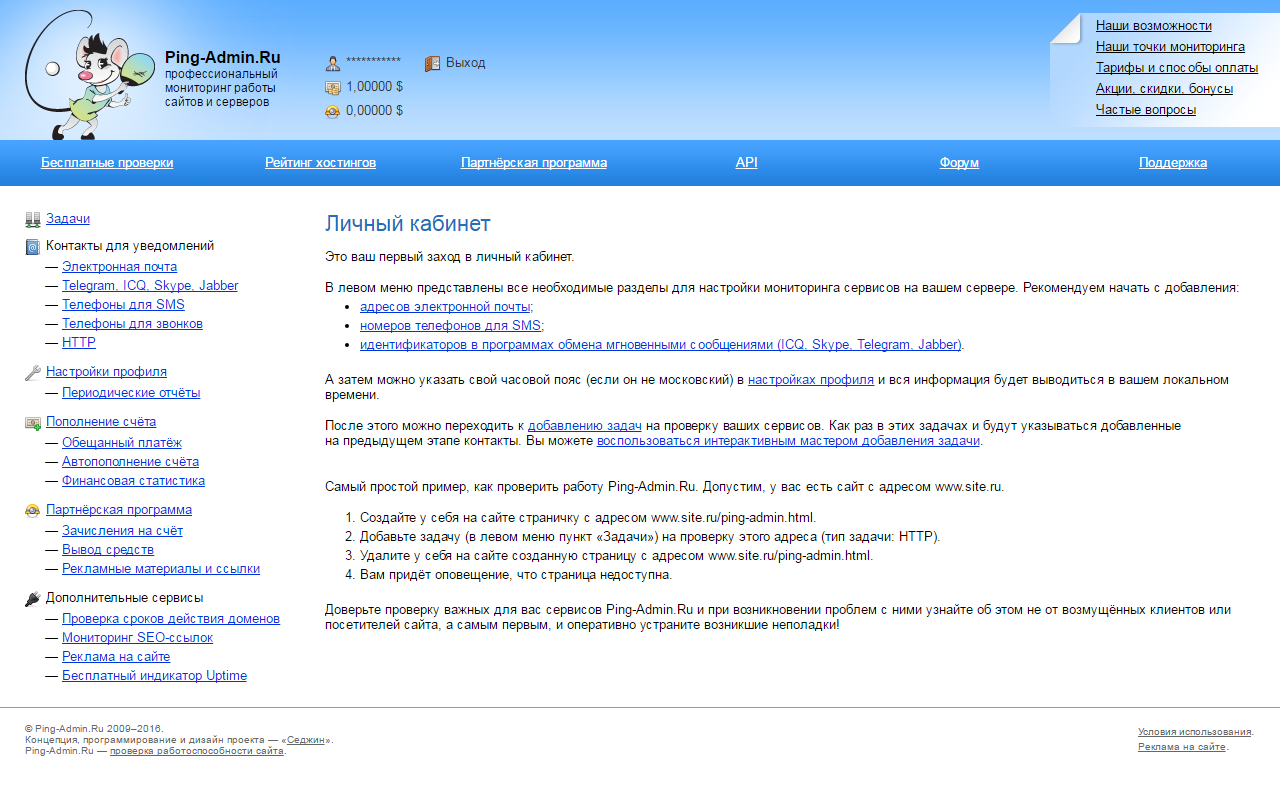Open Частые вопросы link

pyautogui.click(x=1146, y=110)
